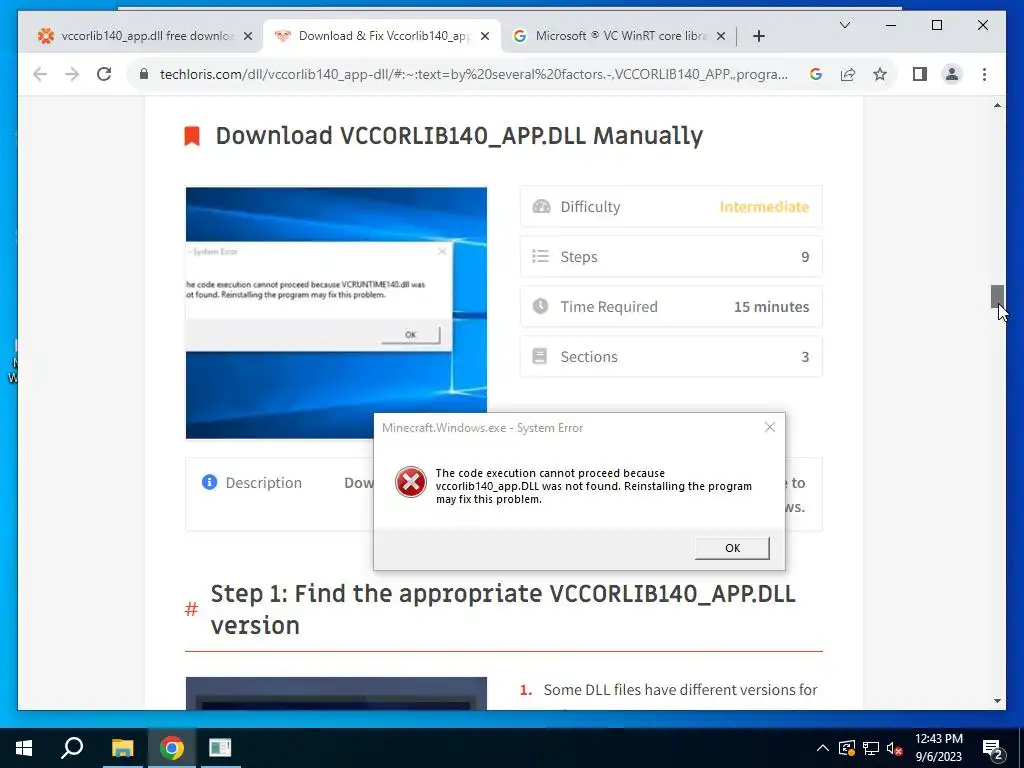Click the Steps list icon
The image size is (1024, 768).
[x=541, y=256]
